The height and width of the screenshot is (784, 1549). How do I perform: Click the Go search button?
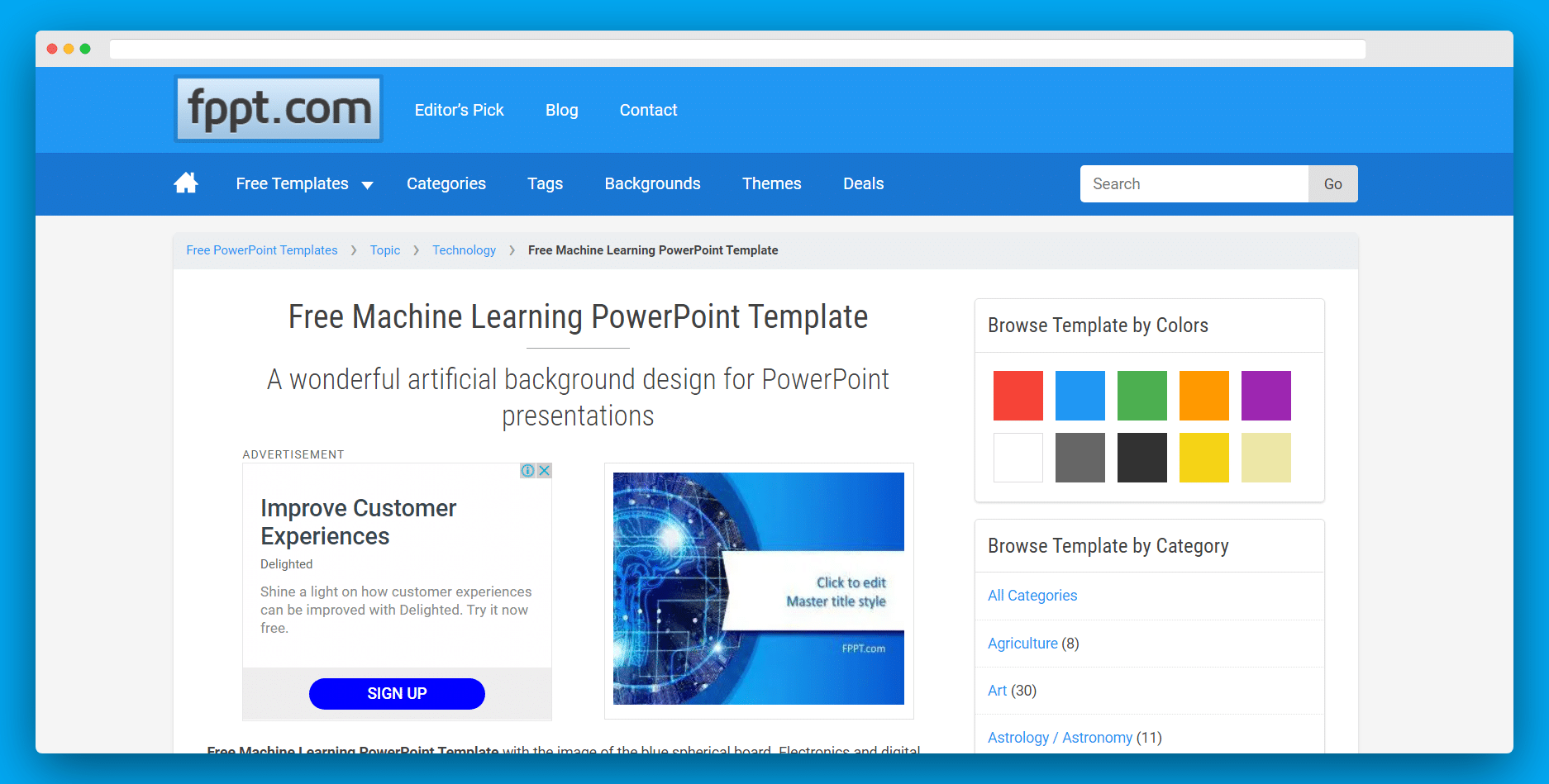(1332, 183)
